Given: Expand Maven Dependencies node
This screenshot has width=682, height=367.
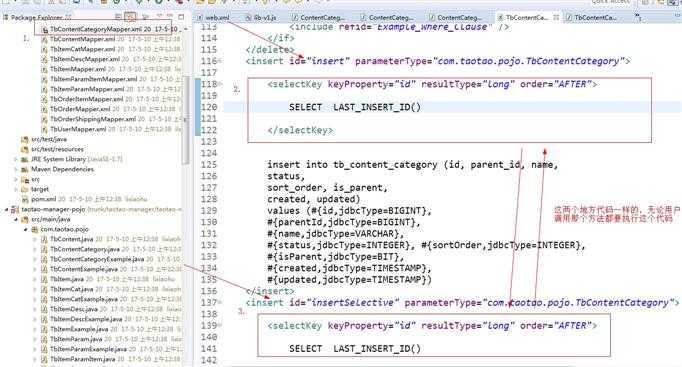Looking at the screenshot, I should coord(17,169).
